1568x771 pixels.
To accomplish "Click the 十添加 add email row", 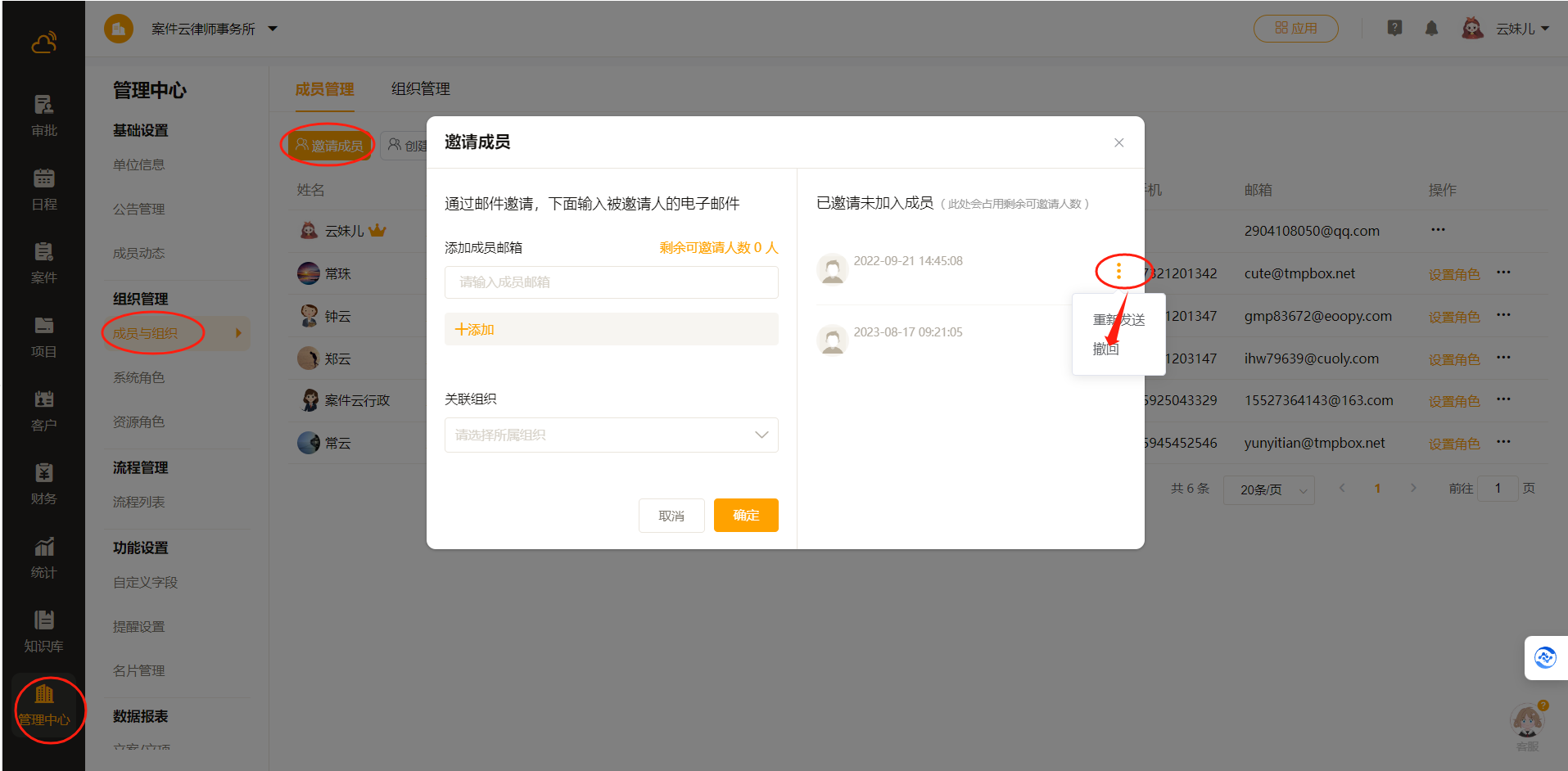I will point(611,329).
